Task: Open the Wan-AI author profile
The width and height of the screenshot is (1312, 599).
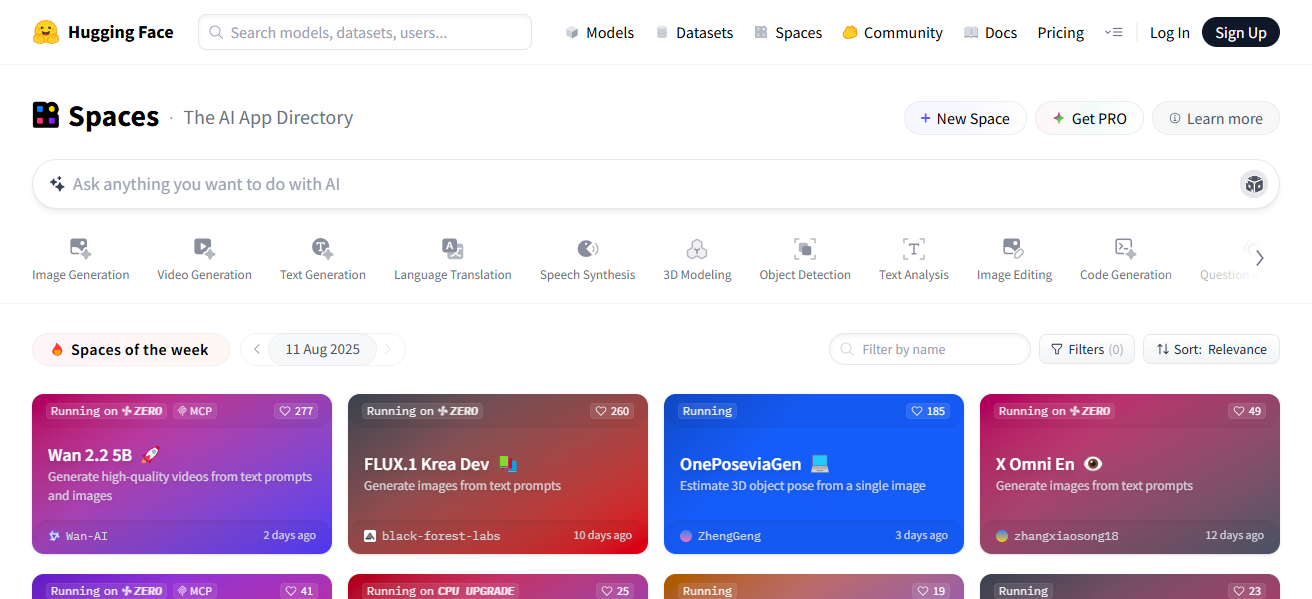Action: click(x=78, y=536)
